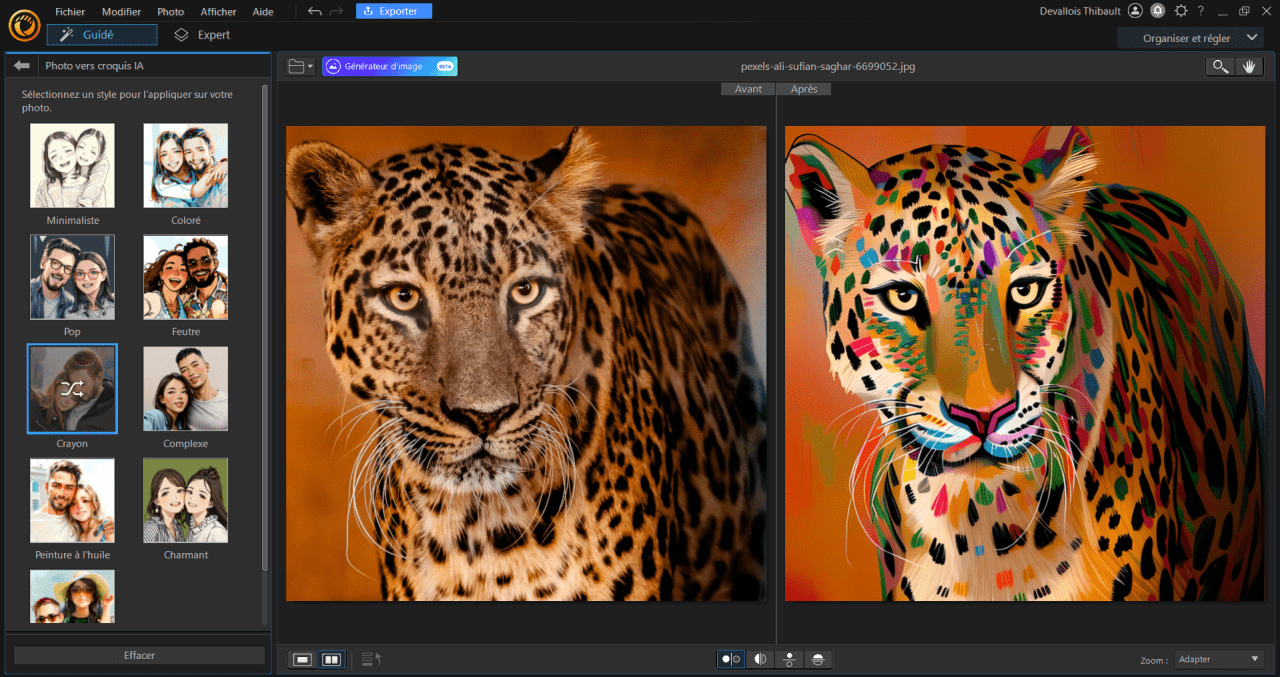Screen dimensions: 1280x677
Task: Open the help question mark icon
Action: (x=1201, y=11)
